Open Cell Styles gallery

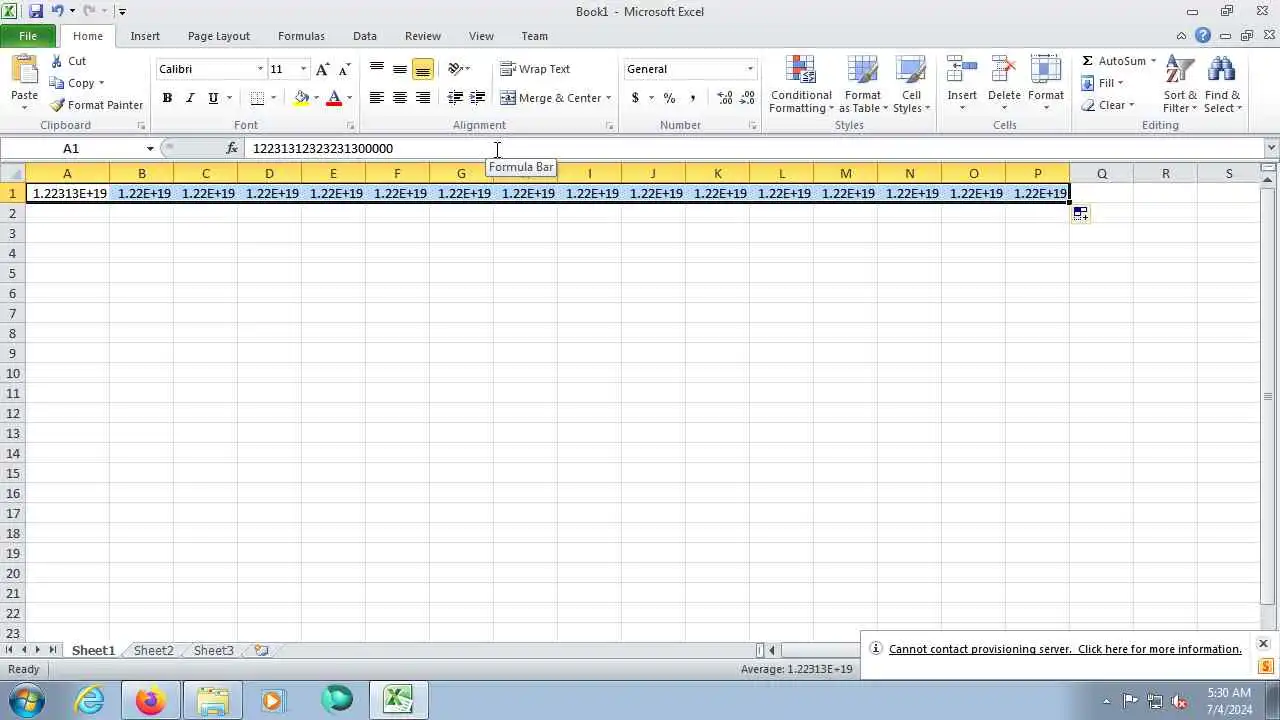click(x=911, y=85)
